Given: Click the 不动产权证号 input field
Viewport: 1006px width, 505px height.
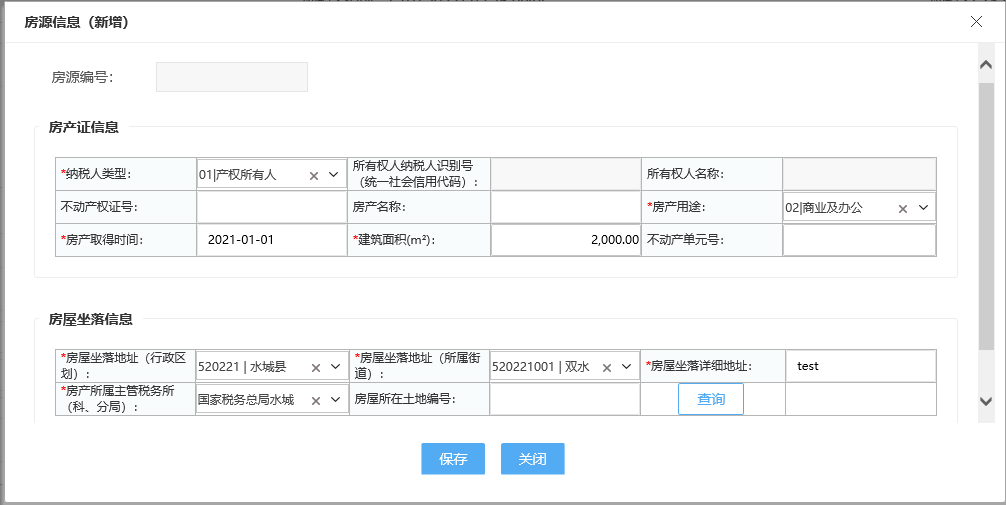Looking at the screenshot, I should [x=272, y=207].
